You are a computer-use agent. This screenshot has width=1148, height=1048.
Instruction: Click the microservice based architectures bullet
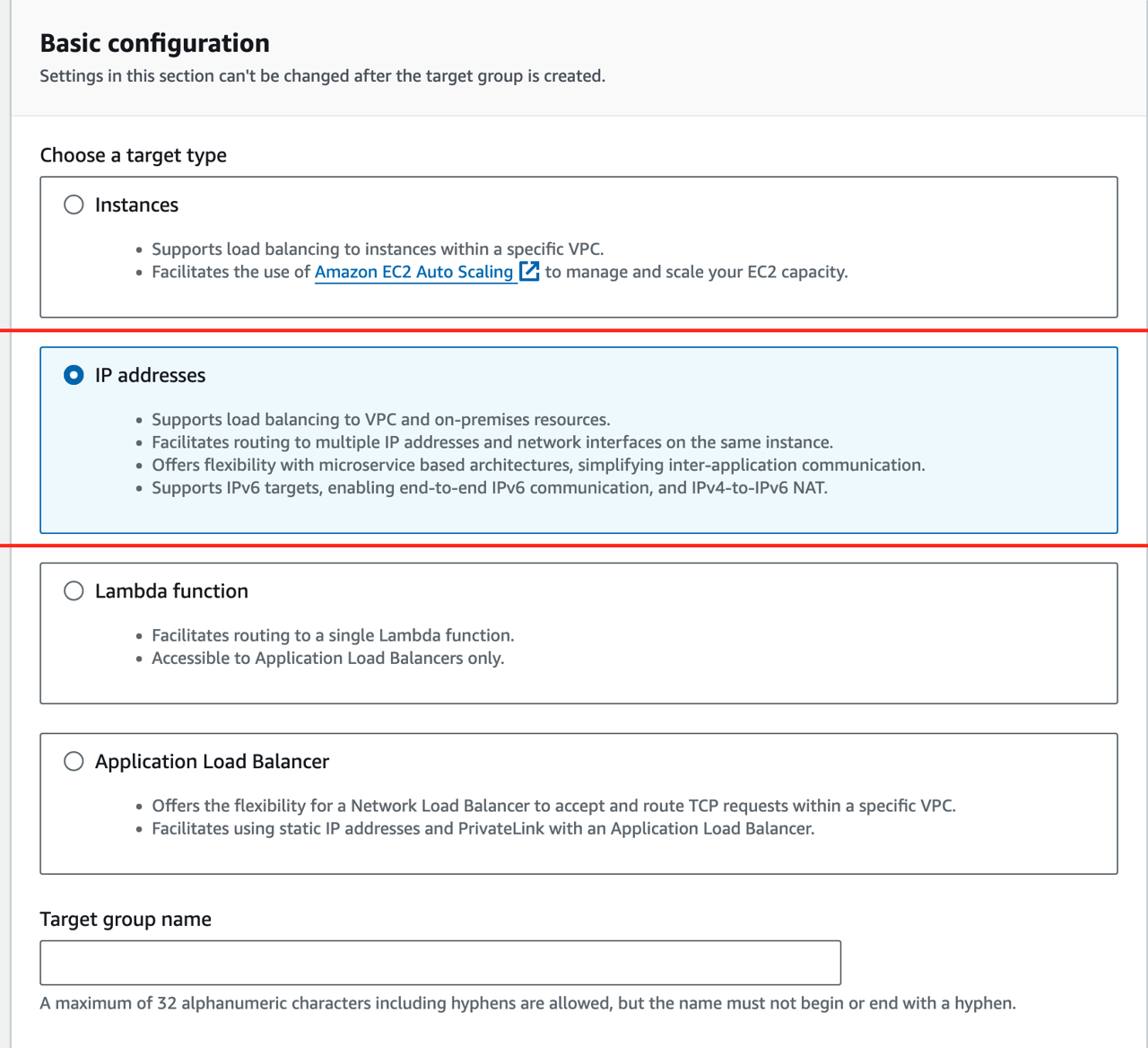(538, 465)
